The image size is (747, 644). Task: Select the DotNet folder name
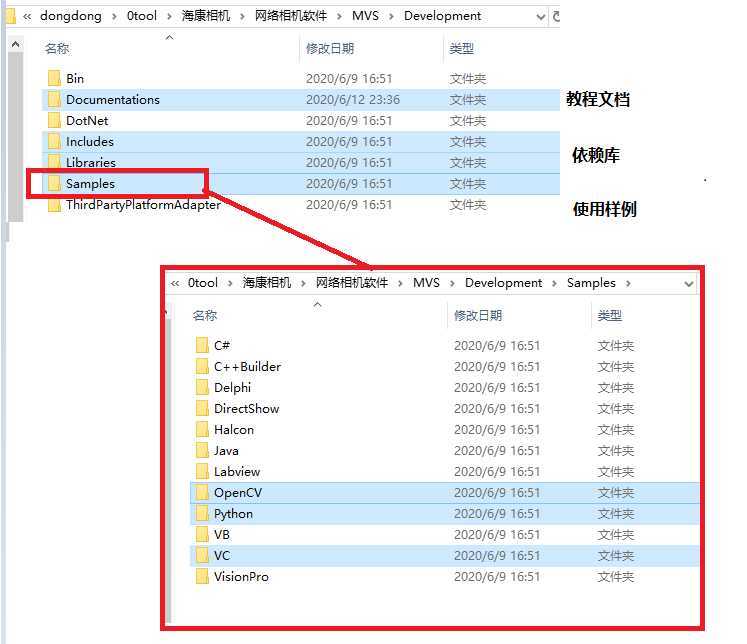point(87,121)
